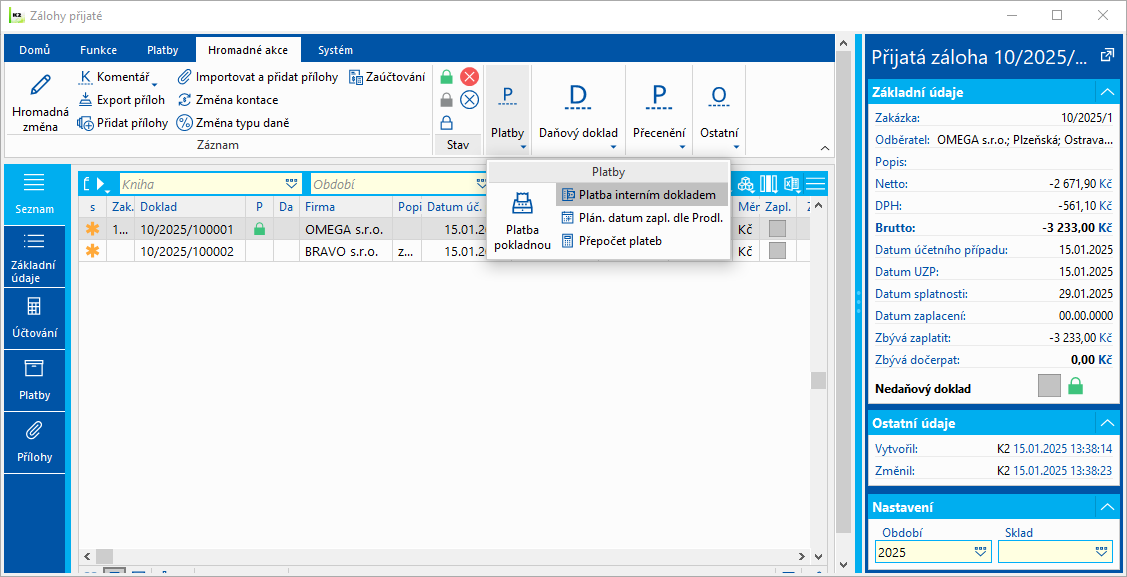Pop out the Přijatá záloha preview panel
Image resolution: width=1127 pixels, height=577 pixels.
[1106, 55]
